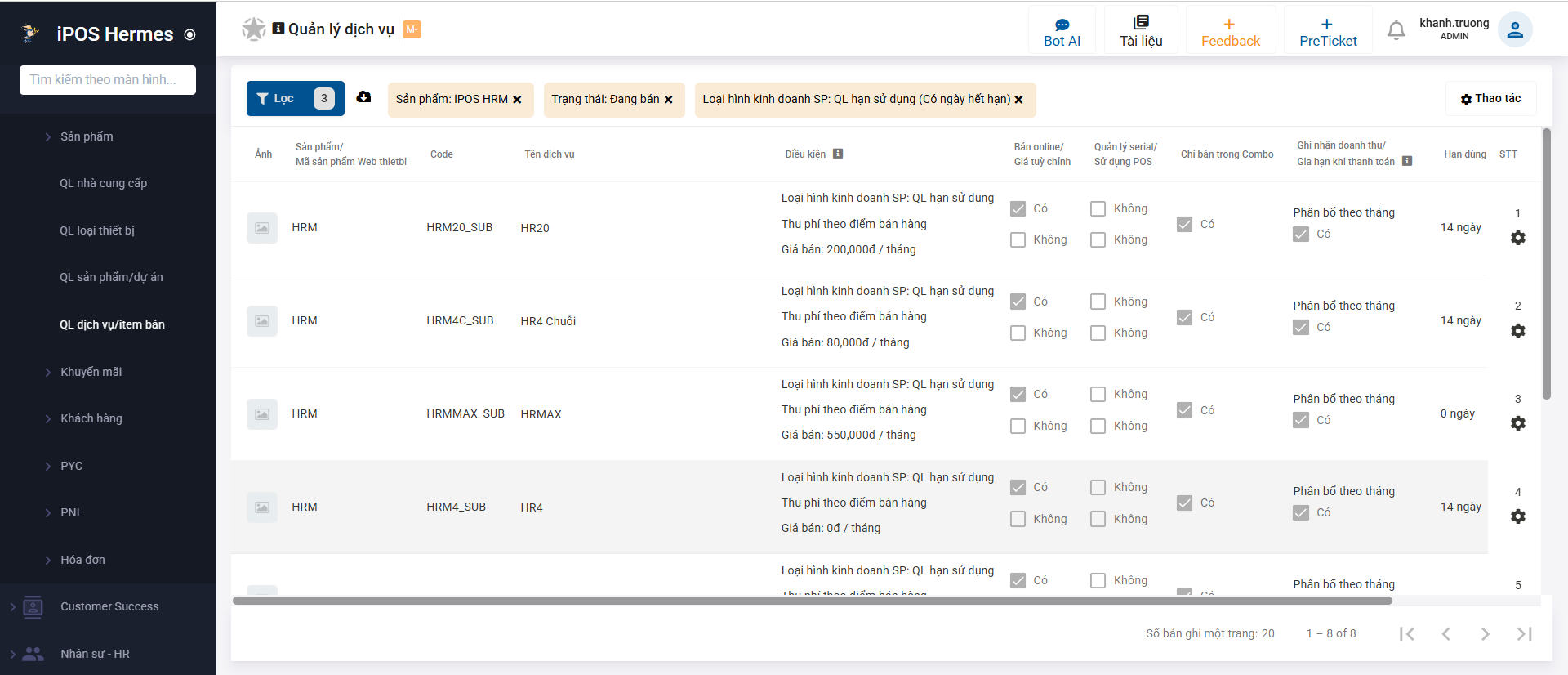1568x675 pixels.
Task: Open QL dịch vụ/item bán menu
Action: [x=112, y=324]
